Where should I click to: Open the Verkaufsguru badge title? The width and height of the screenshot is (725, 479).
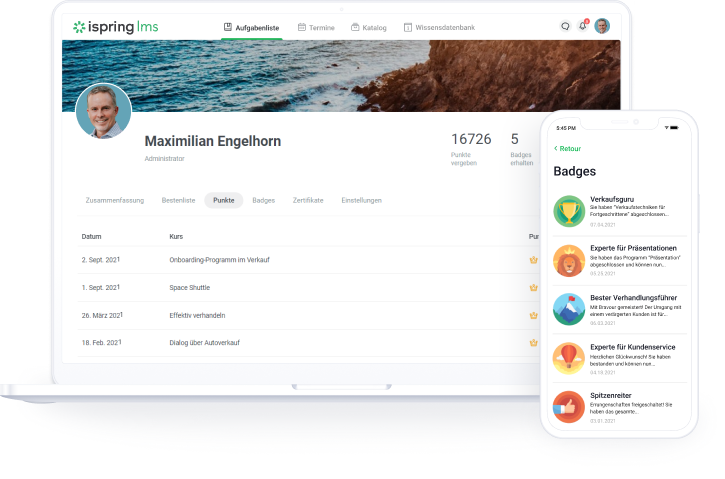612,199
